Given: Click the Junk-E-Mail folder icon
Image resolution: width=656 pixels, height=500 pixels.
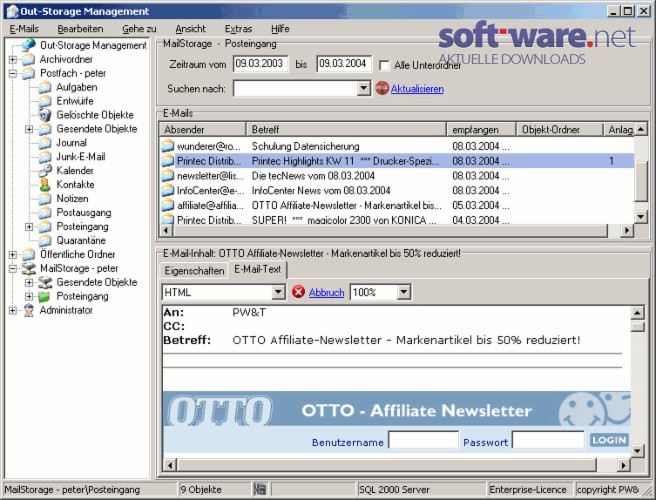Looking at the screenshot, I should (45, 157).
